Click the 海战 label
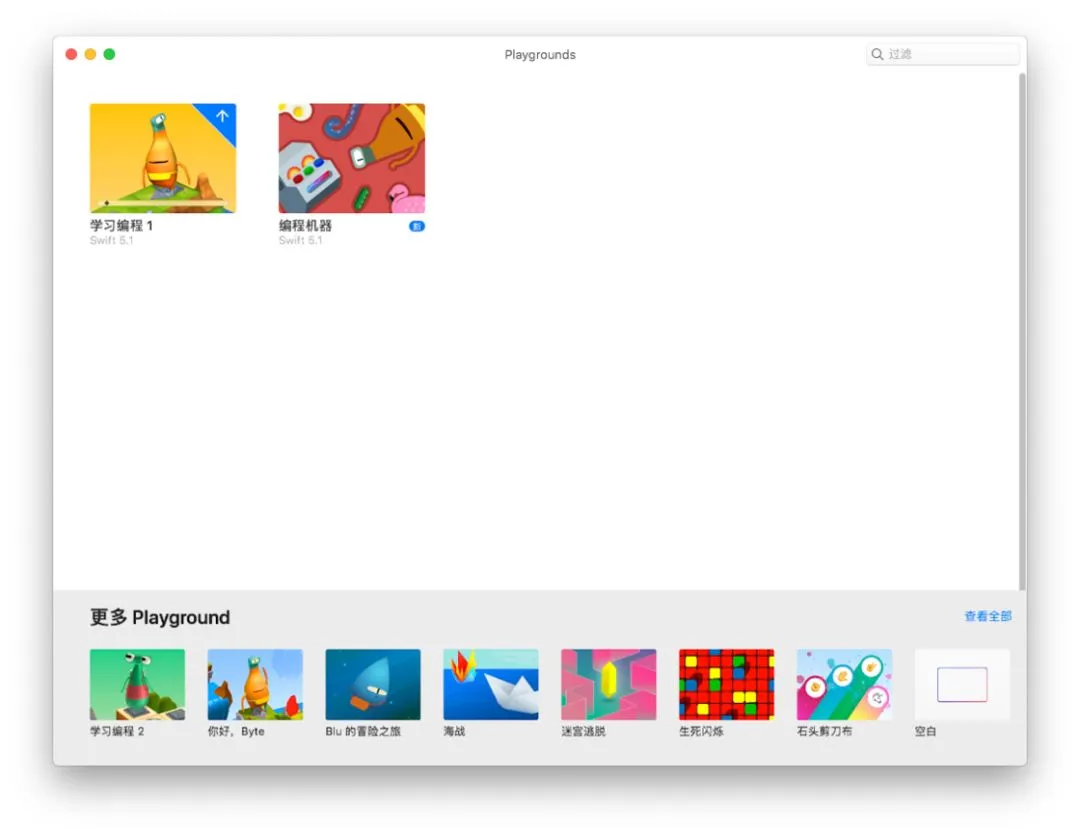Viewport: 1080px width, 836px height. [454, 731]
